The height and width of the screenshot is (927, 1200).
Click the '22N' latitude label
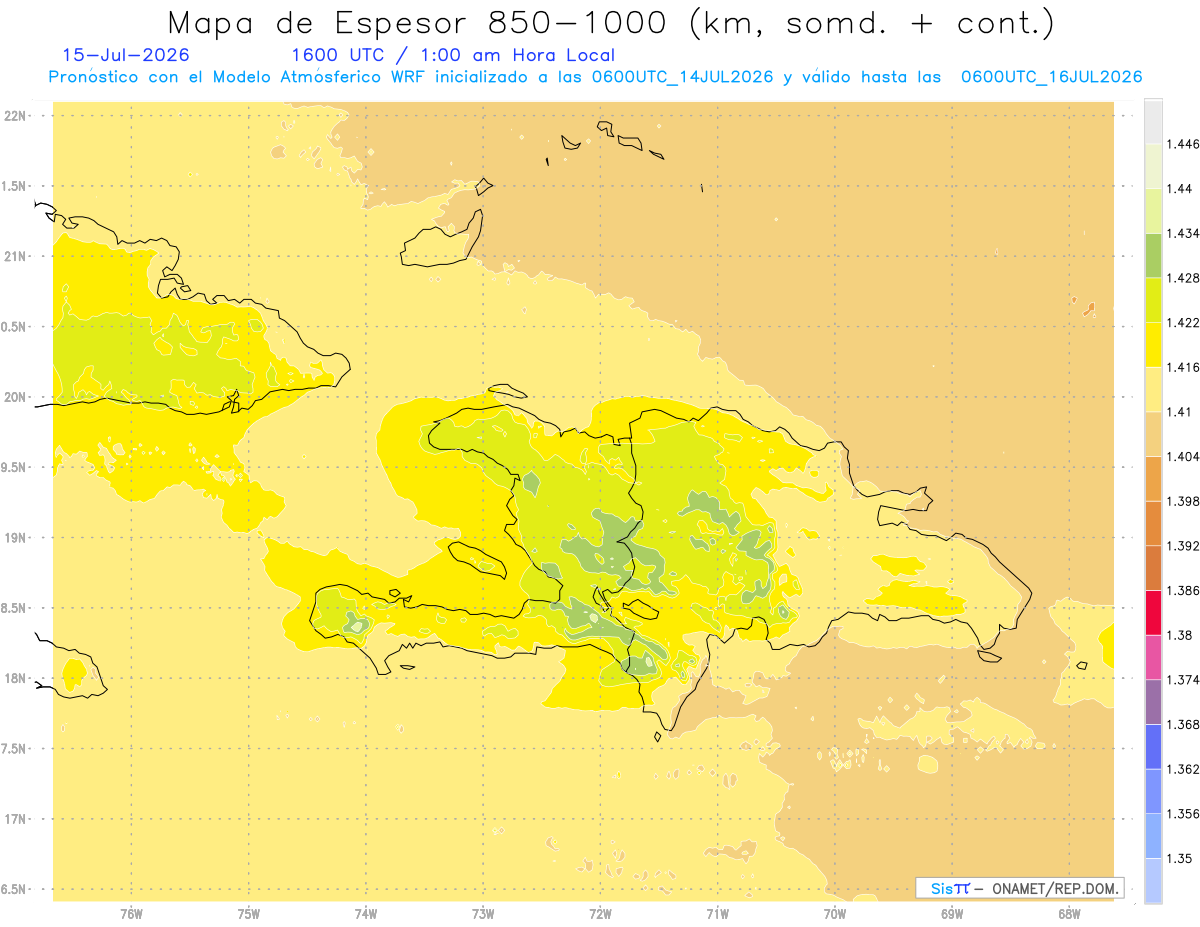click(14, 115)
